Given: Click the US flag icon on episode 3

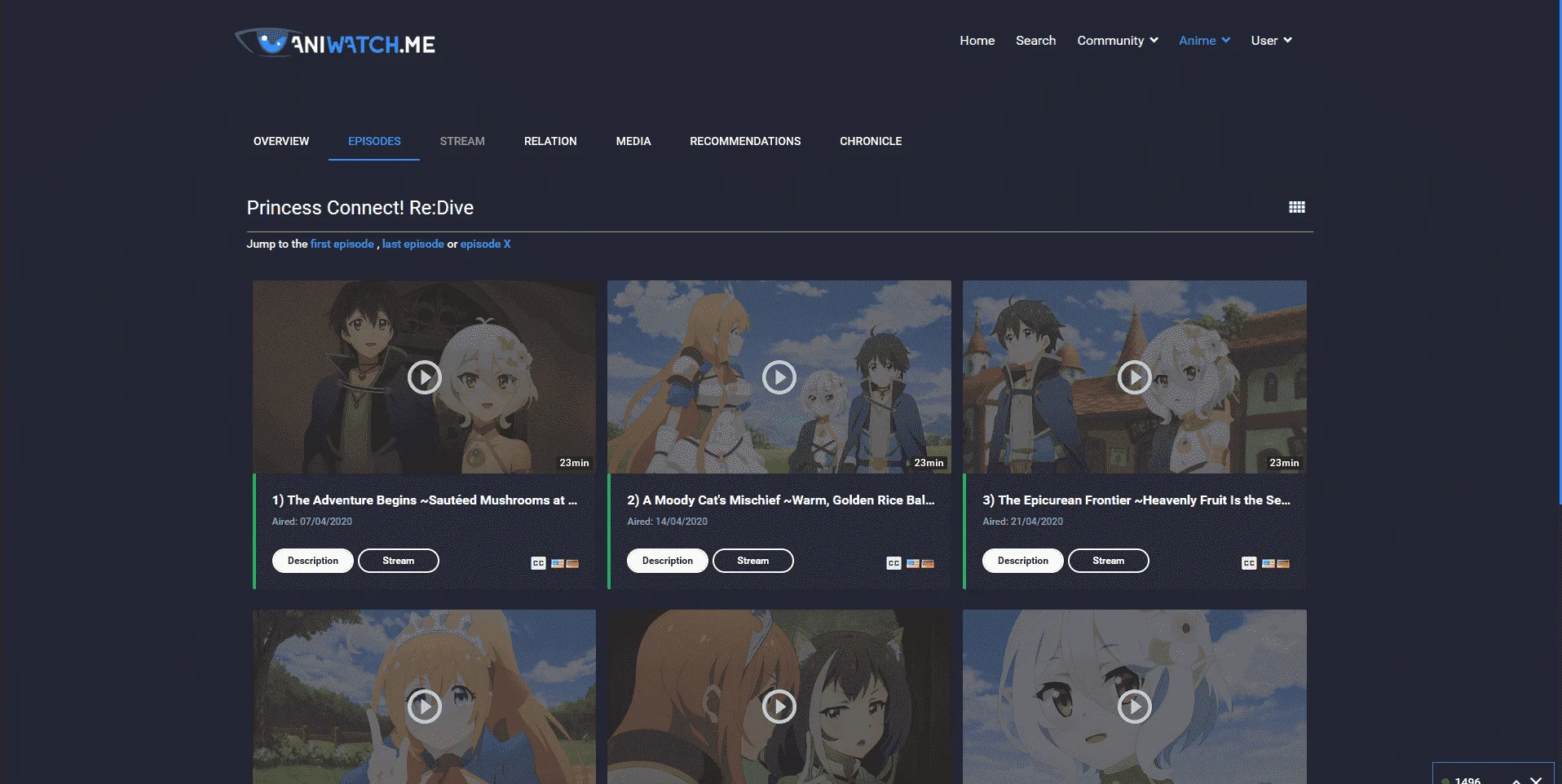Looking at the screenshot, I should 1269,563.
